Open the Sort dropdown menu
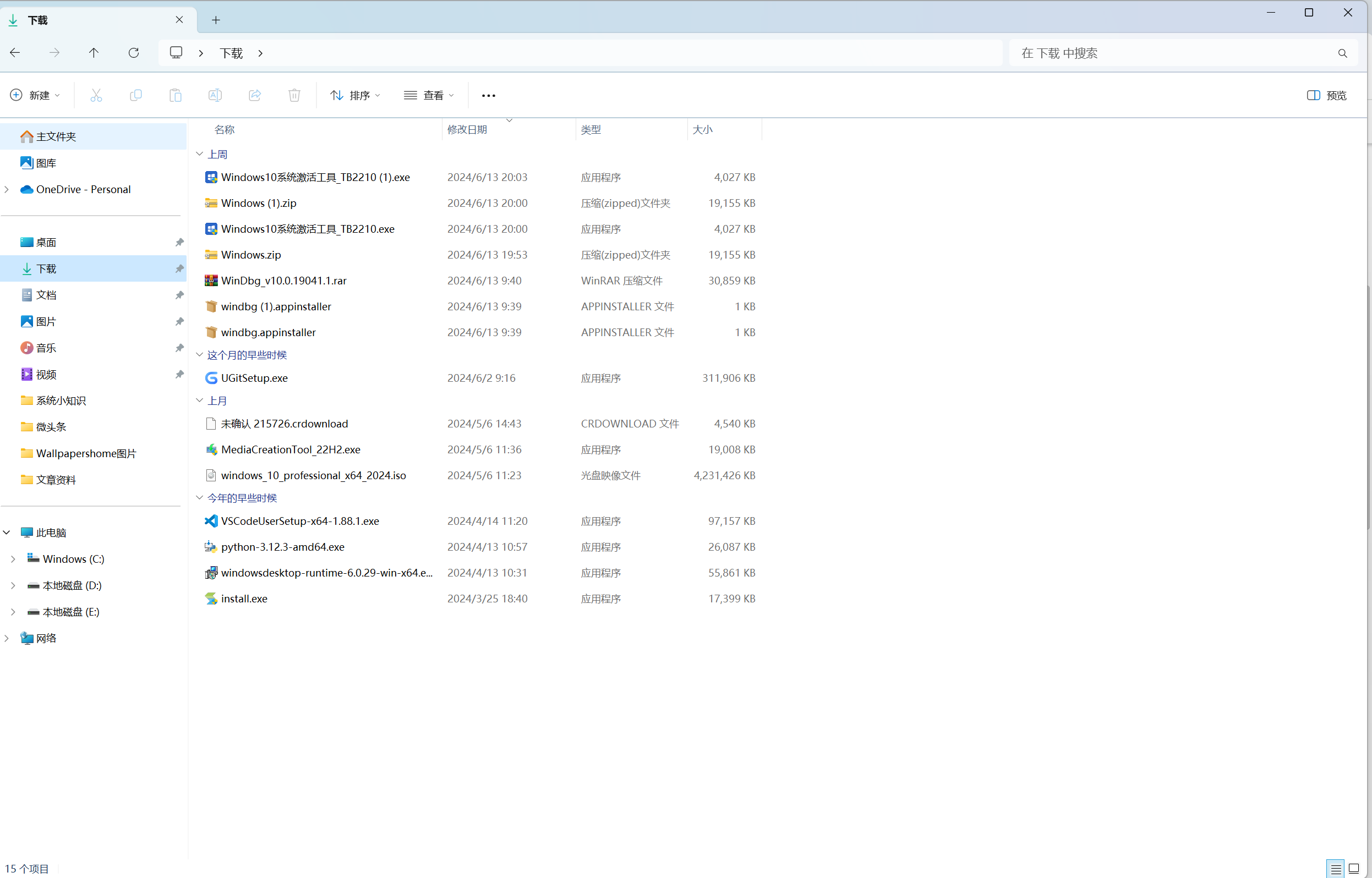 pyautogui.click(x=356, y=95)
